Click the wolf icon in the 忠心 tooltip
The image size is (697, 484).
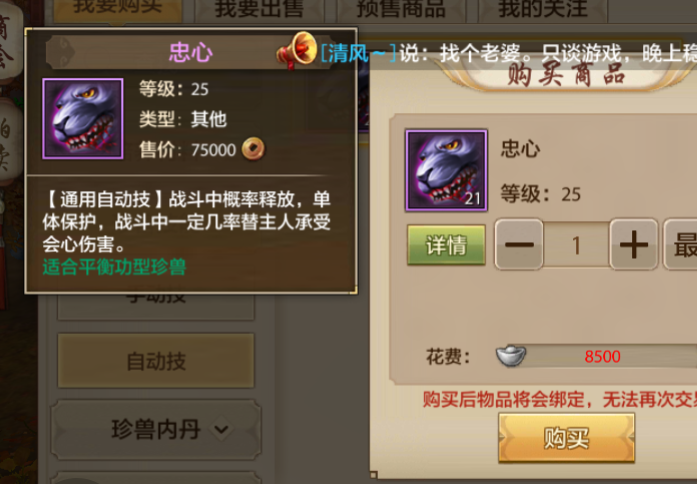tap(83, 118)
